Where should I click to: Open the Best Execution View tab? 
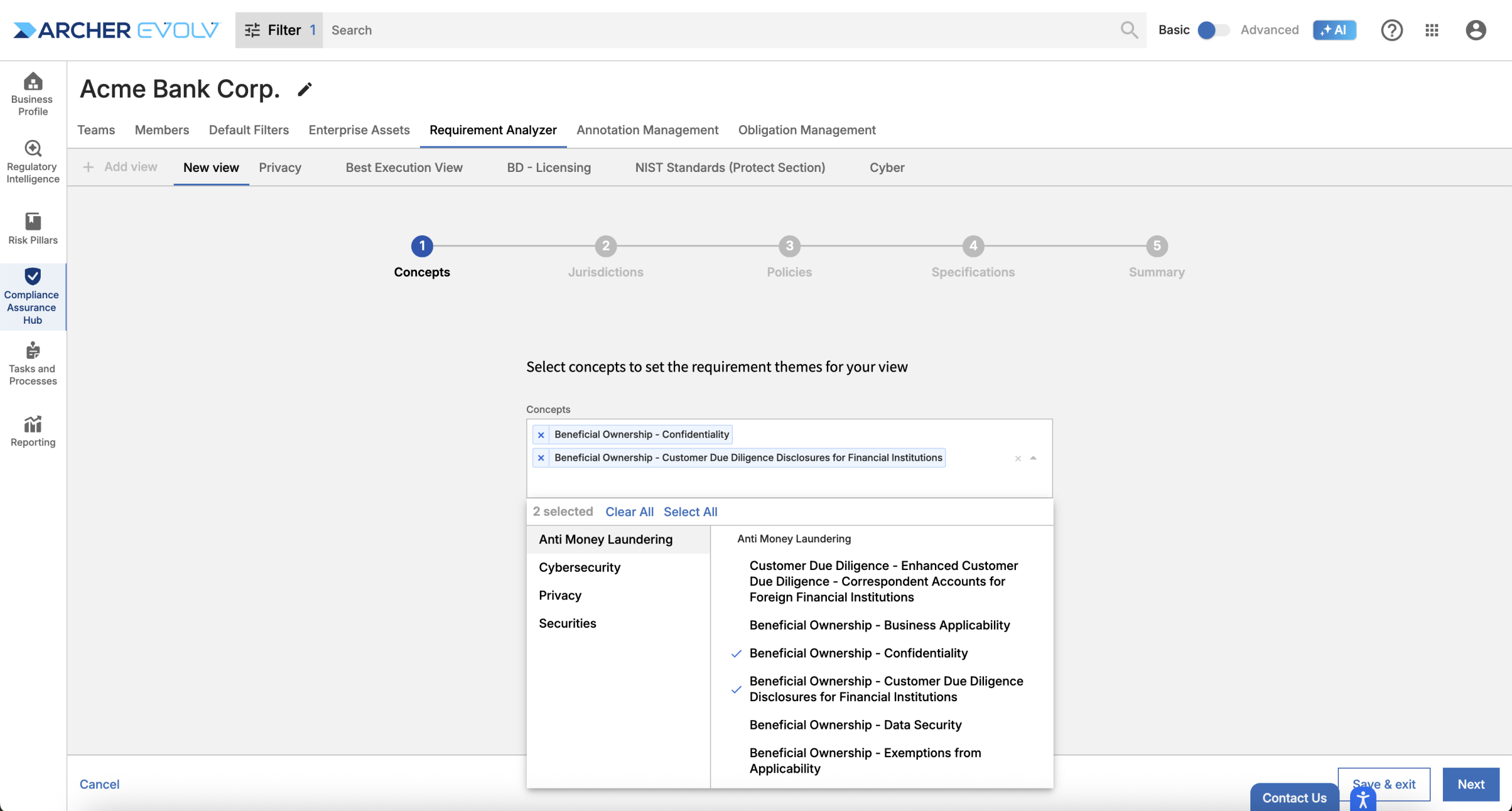point(404,168)
